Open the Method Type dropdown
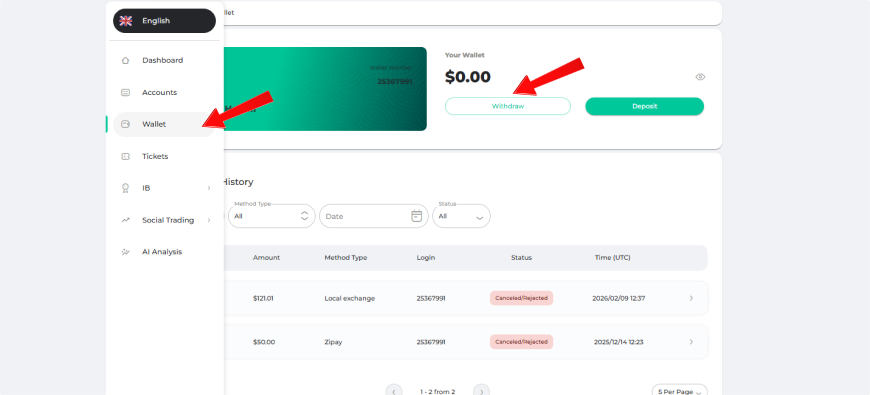The height and width of the screenshot is (395, 870). 272,216
